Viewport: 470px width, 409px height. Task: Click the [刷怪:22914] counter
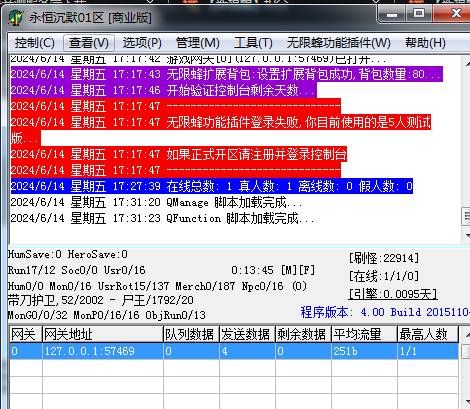[x=383, y=258]
